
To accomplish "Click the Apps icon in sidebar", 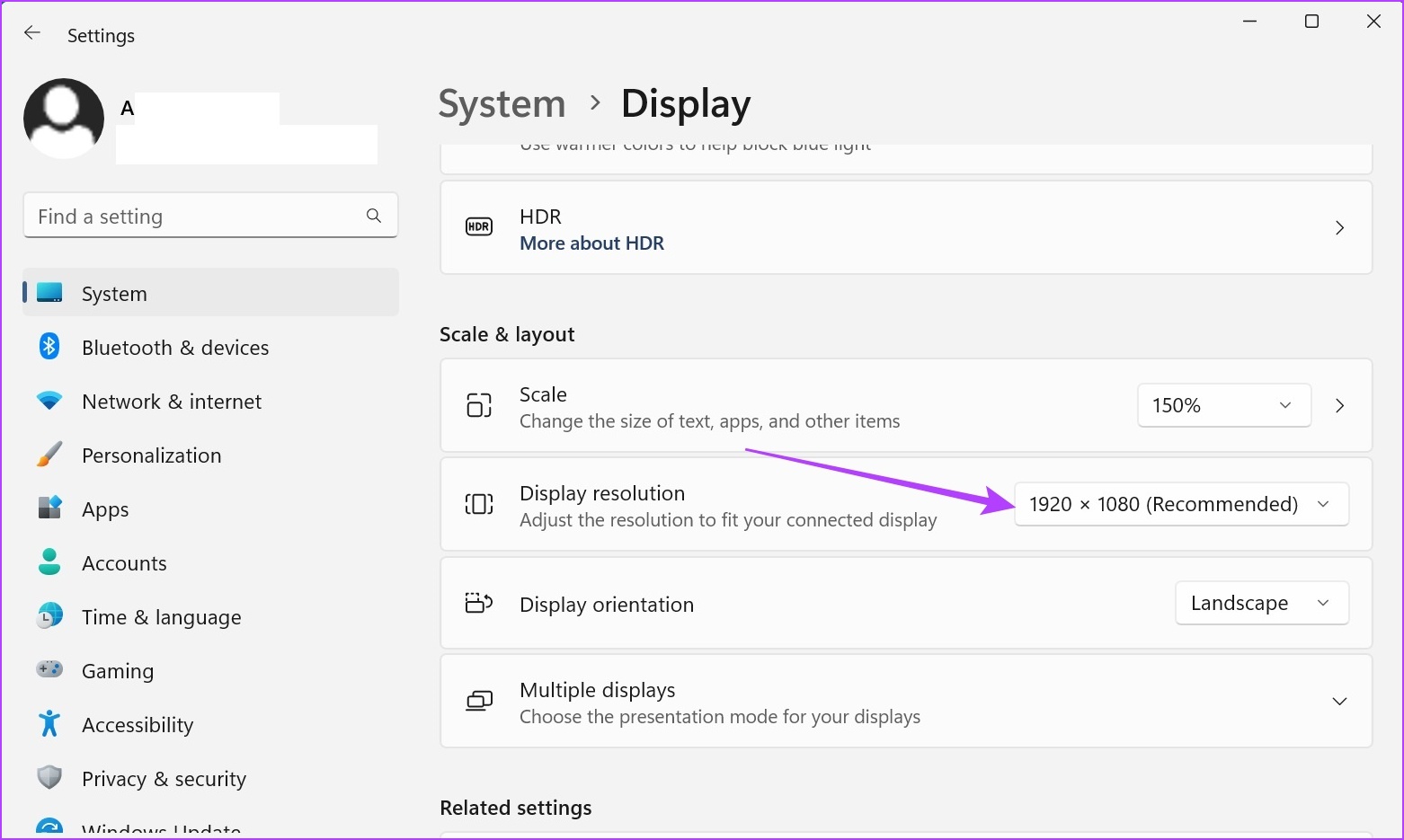I will [x=49, y=508].
